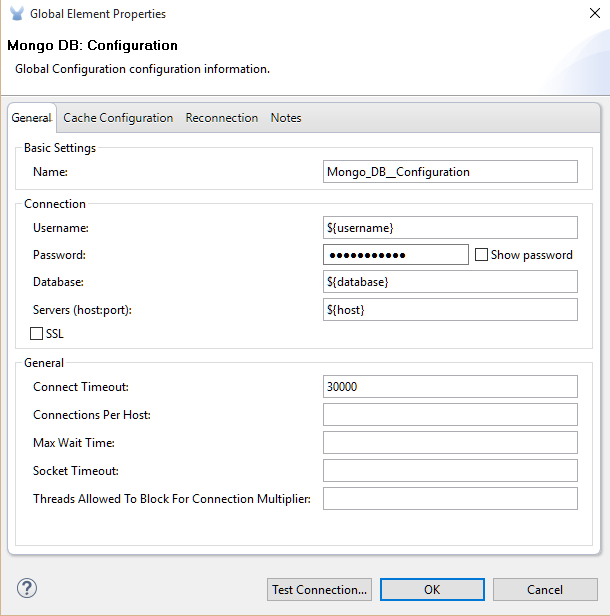Open the Reconnection tab
Screen dimensions: 610x616
(222, 117)
